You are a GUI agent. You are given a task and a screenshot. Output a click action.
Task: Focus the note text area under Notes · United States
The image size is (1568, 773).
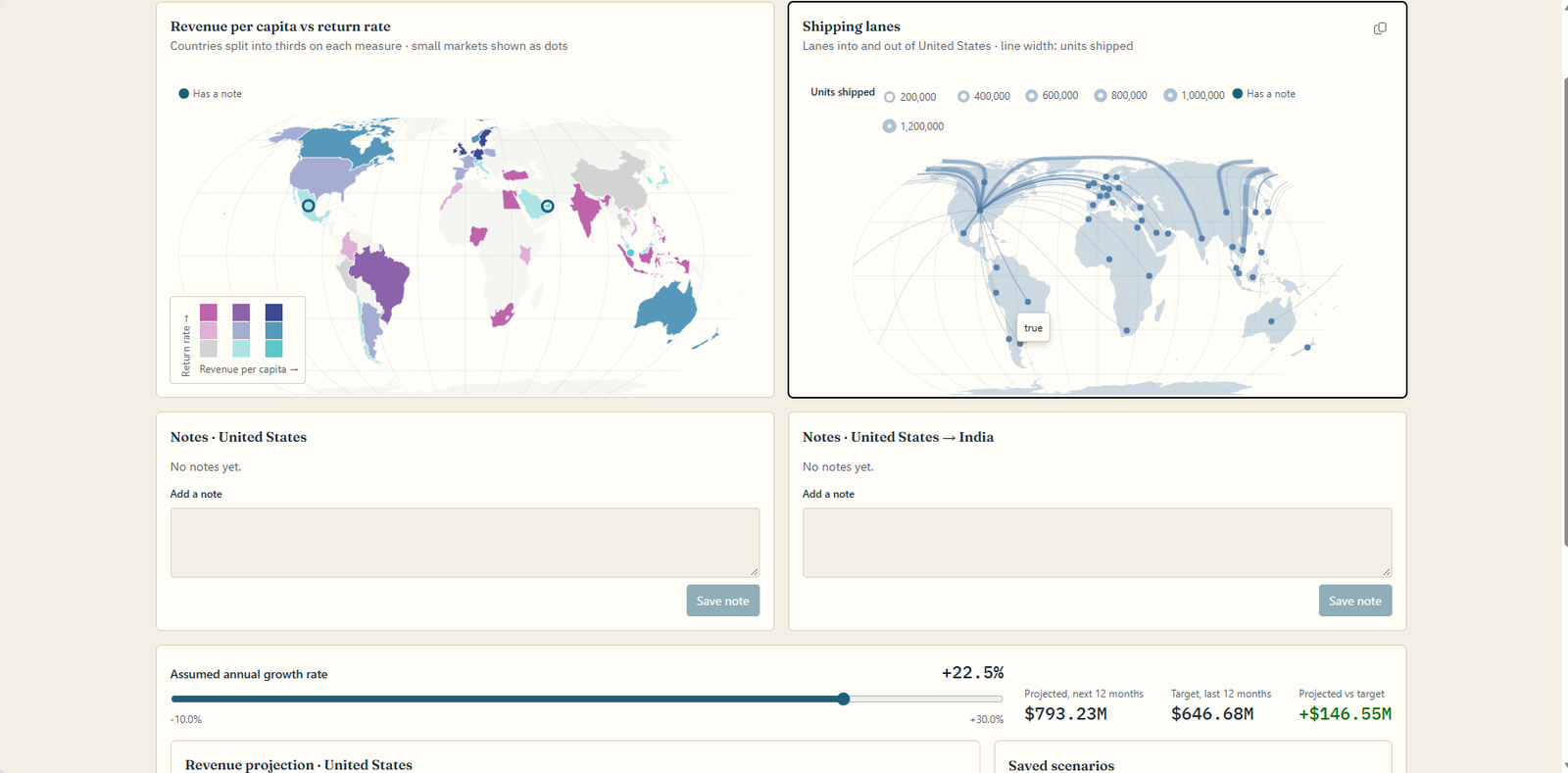click(x=465, y=543)
